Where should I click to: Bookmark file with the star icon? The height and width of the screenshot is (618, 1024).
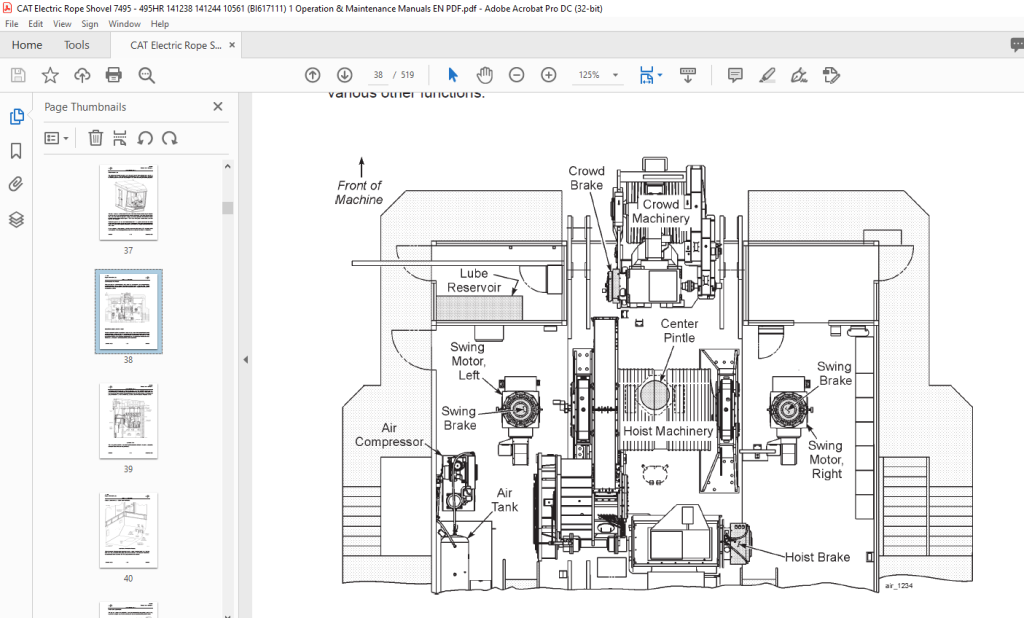coord(50,75)
